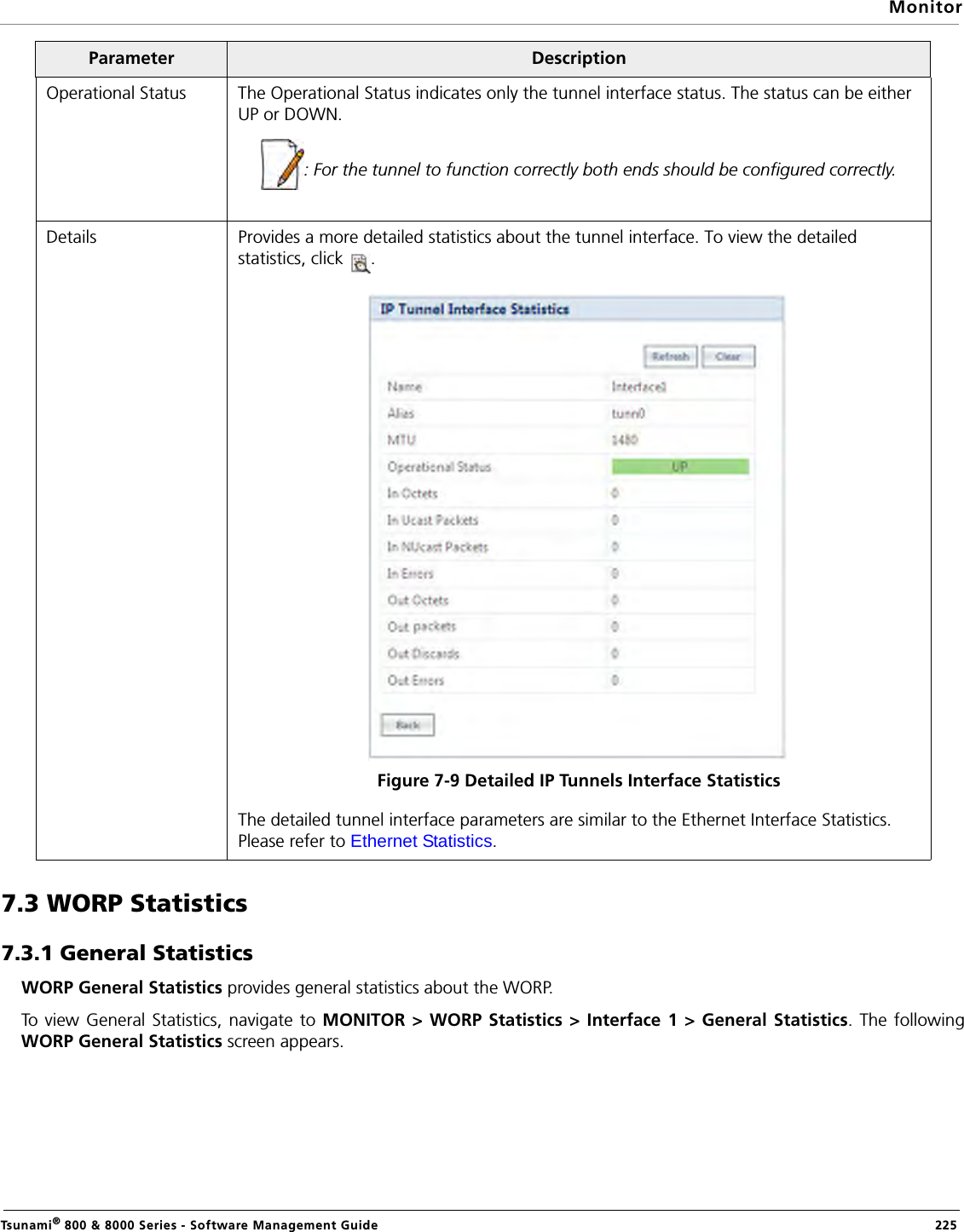This screenshot has height=1232, width=964.
Task: Click the 'Figure 7-9 Detailed IP Tunnels Interface Statistics' caption
Action: pos(579,780)
